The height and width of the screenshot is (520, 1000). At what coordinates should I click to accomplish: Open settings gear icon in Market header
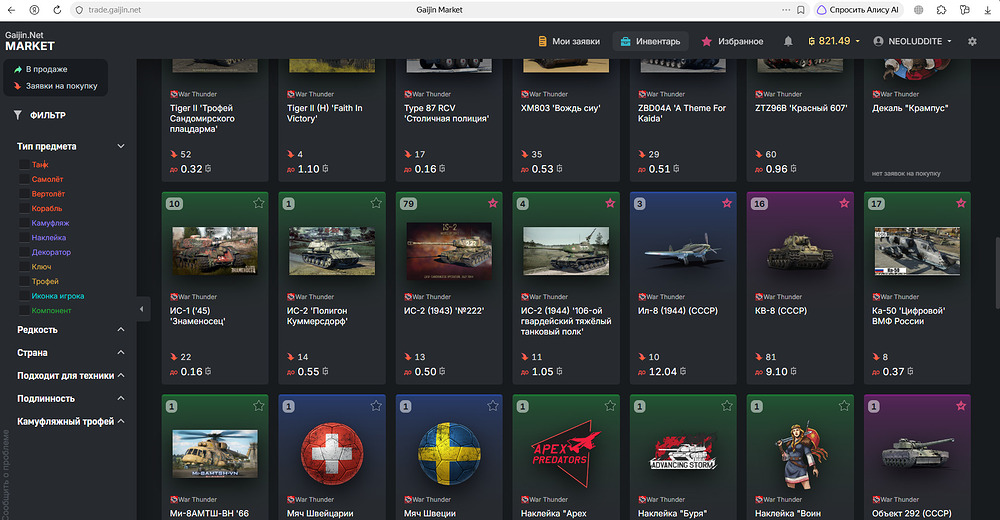click(x=972, y=41)
